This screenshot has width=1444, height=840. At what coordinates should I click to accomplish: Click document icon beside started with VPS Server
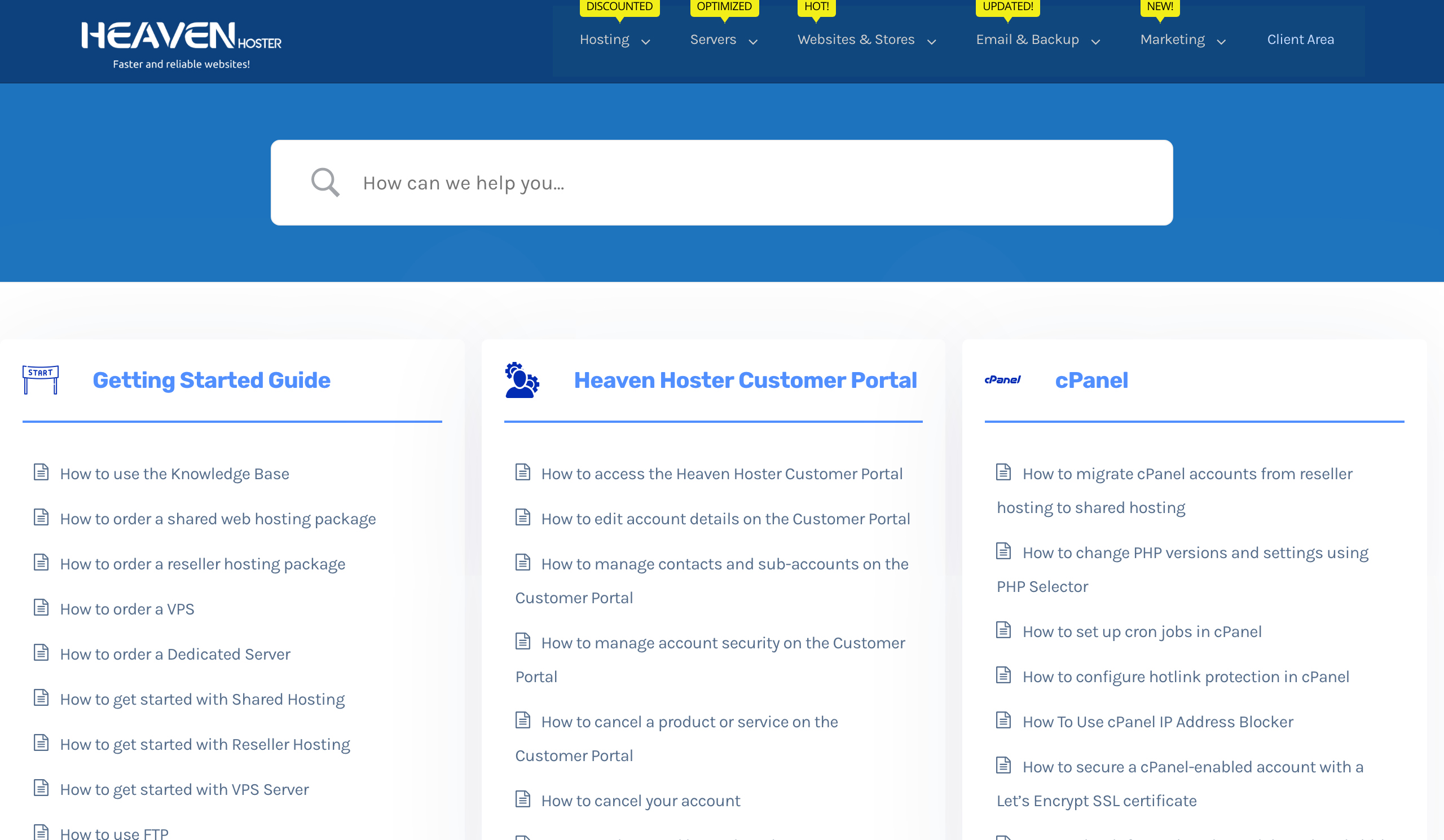tap(41, 788)
